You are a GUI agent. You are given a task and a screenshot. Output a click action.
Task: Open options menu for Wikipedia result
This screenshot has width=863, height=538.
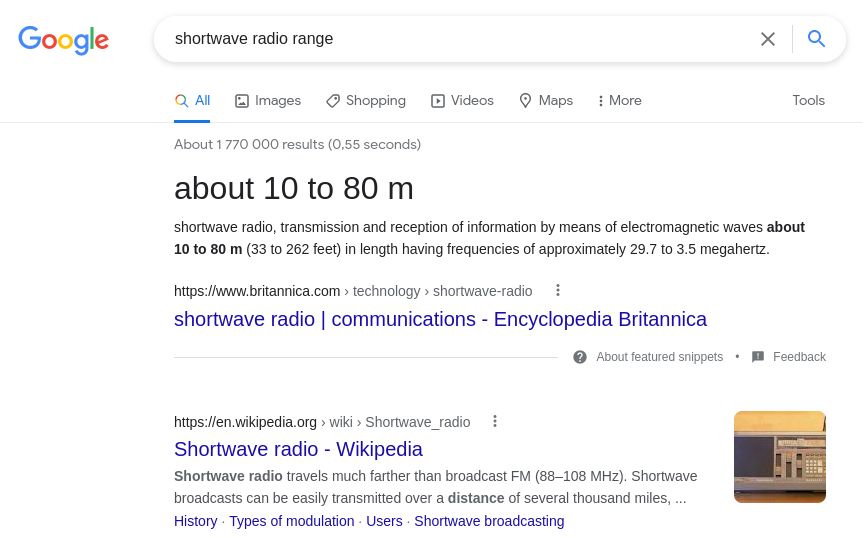point(495,421)
